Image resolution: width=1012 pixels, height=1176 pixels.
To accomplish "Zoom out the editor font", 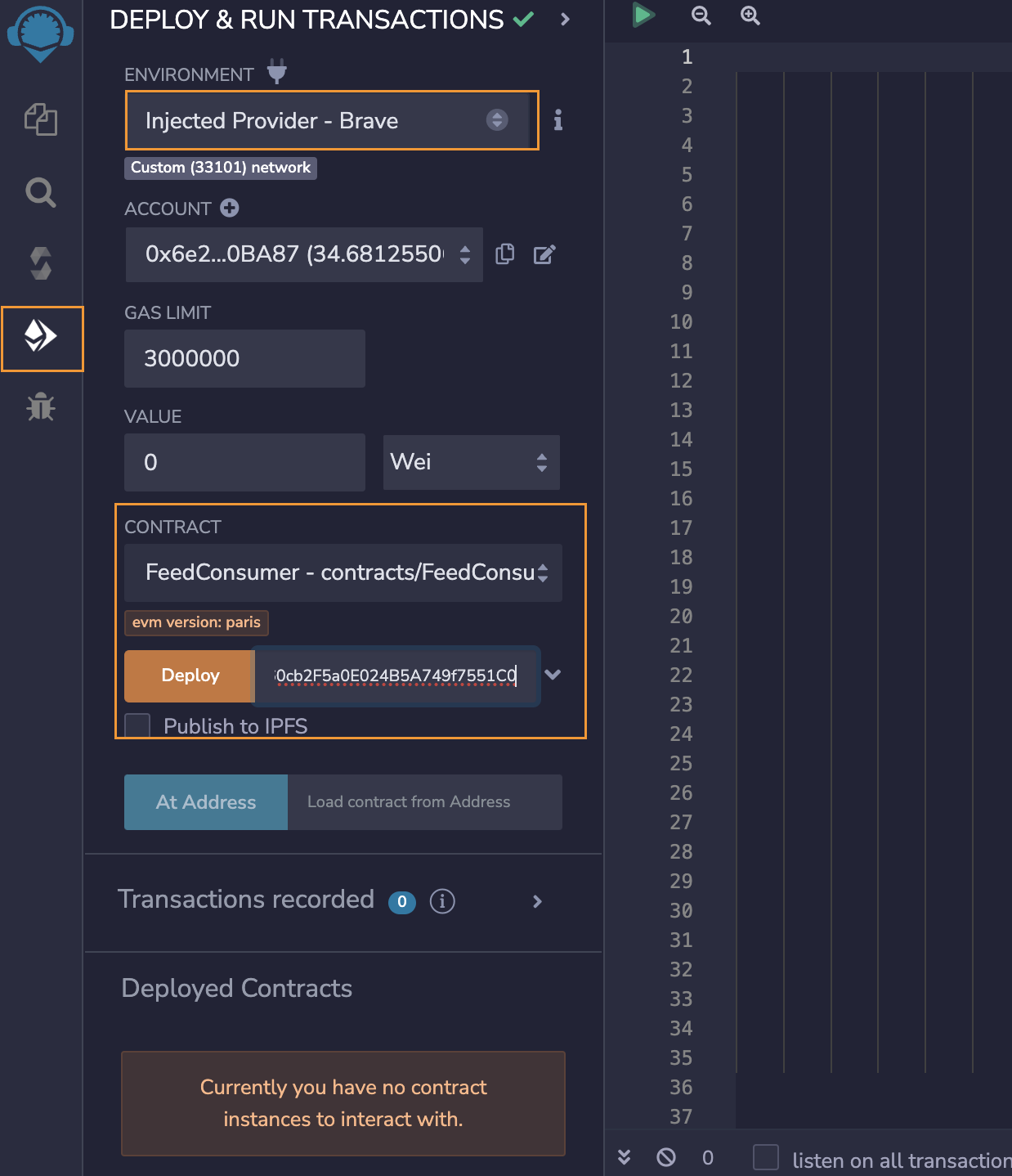I will coord(701,16).
